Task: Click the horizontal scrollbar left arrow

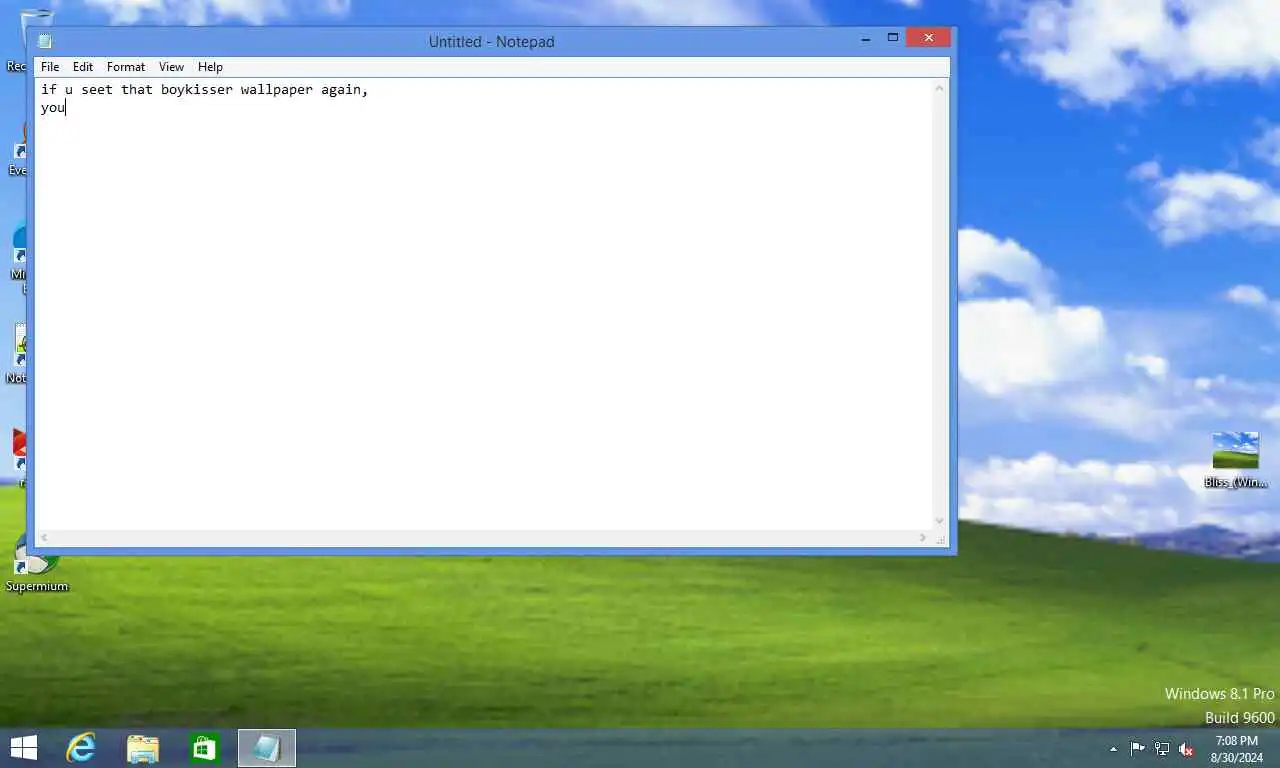Action: pyautogui.click(x=44, y=538)
